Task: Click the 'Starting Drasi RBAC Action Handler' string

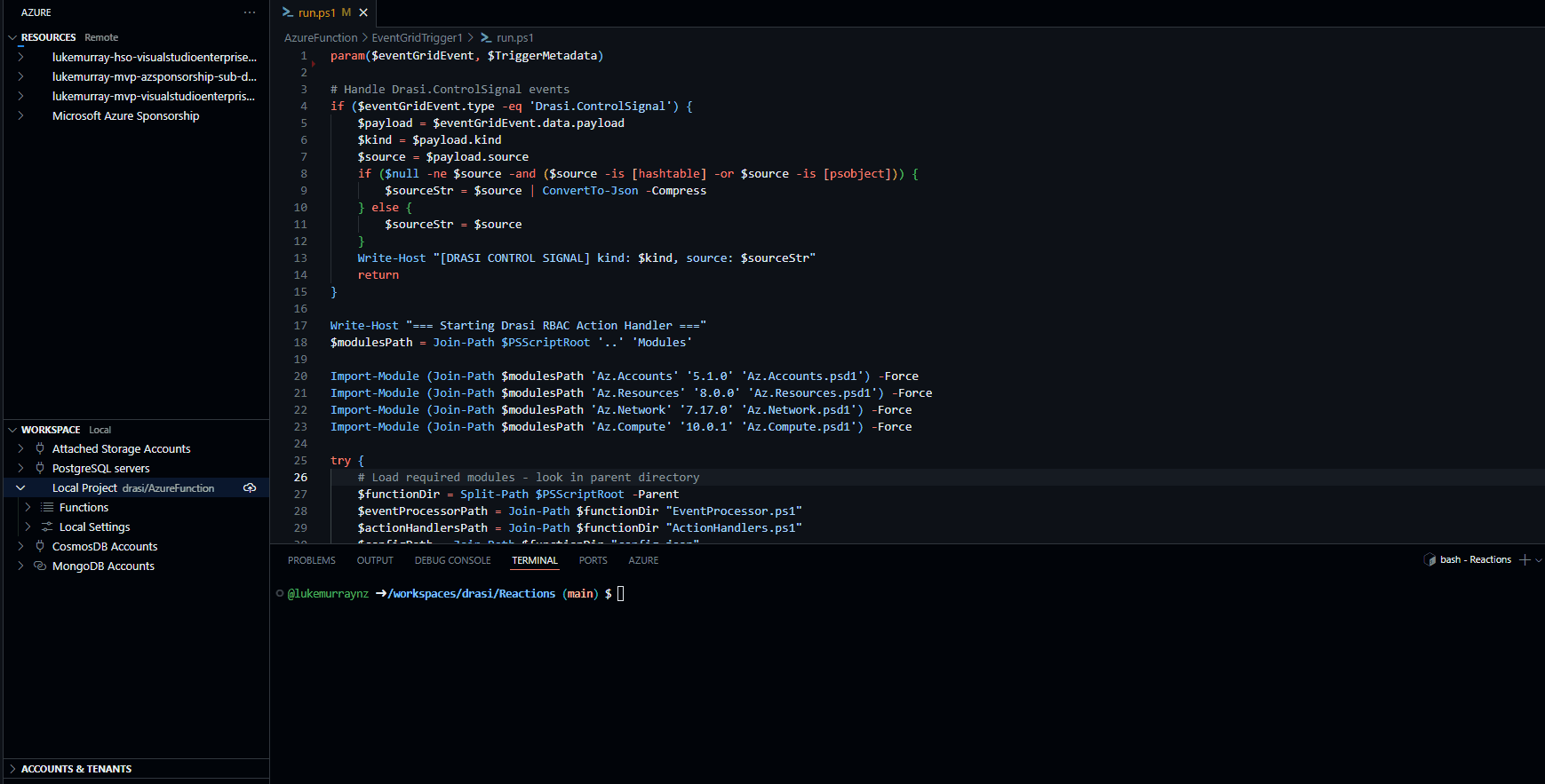Action: tap(555, 325)
